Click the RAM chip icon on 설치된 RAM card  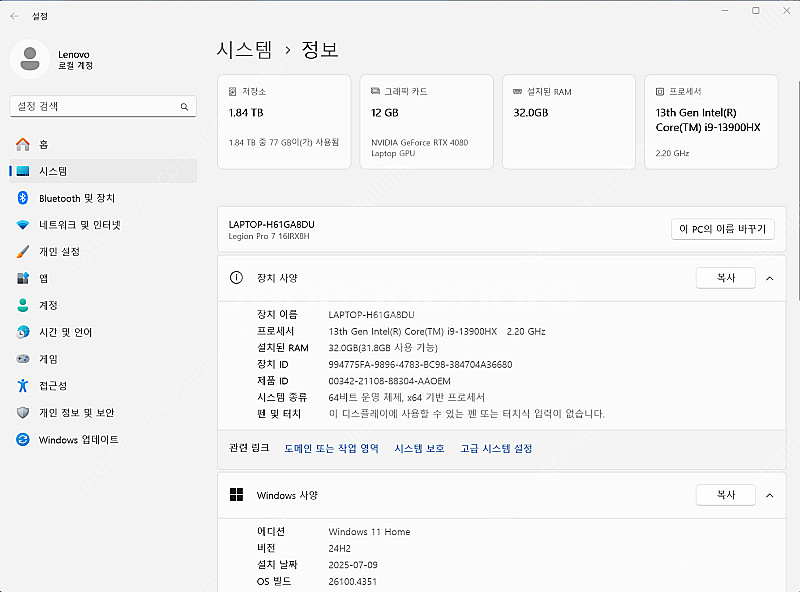click(517, 91)
